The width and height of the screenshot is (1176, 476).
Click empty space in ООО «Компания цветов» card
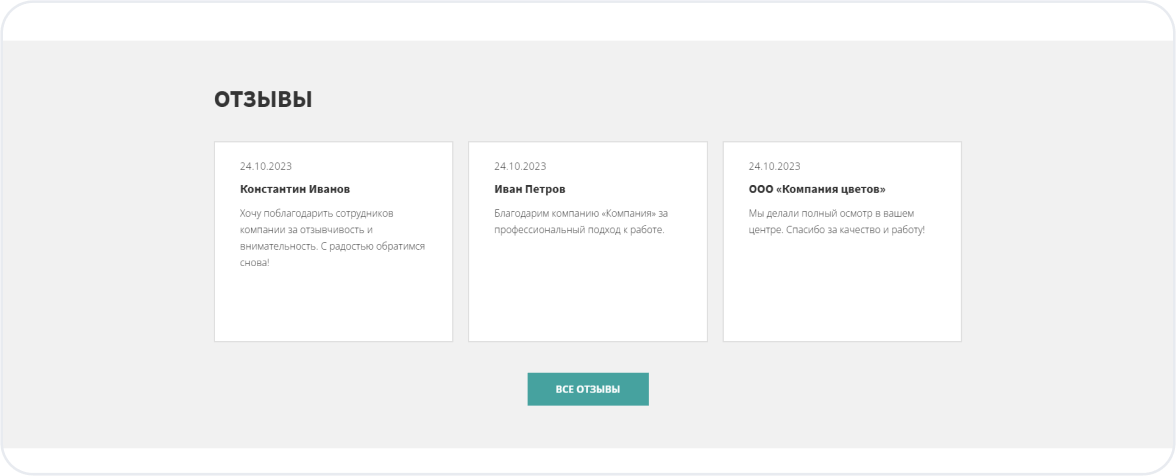[x=842, y=300]
